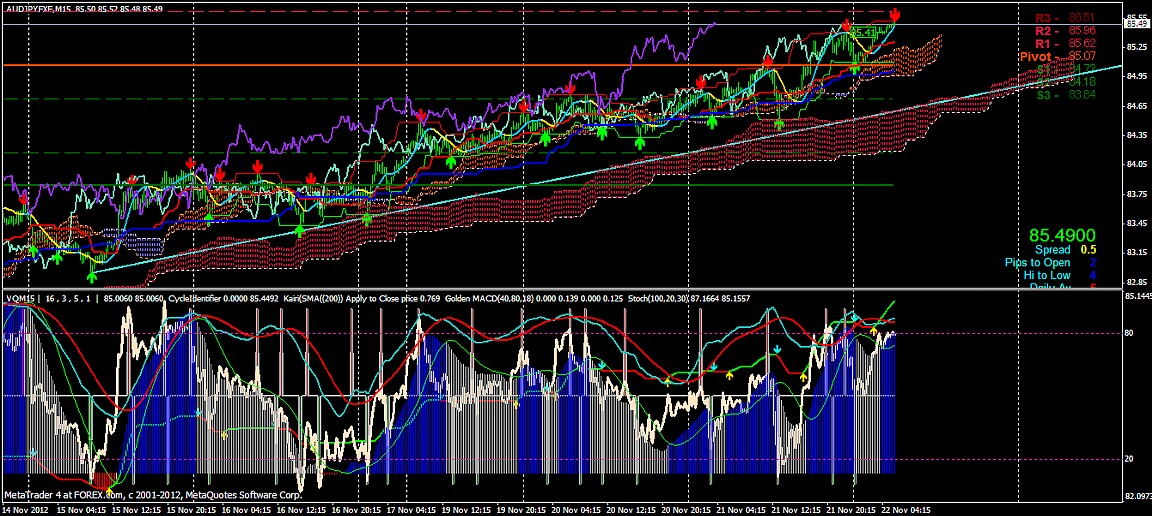
Task: Click the 22 Nov 04:15 time axis label
Action: 907,509
